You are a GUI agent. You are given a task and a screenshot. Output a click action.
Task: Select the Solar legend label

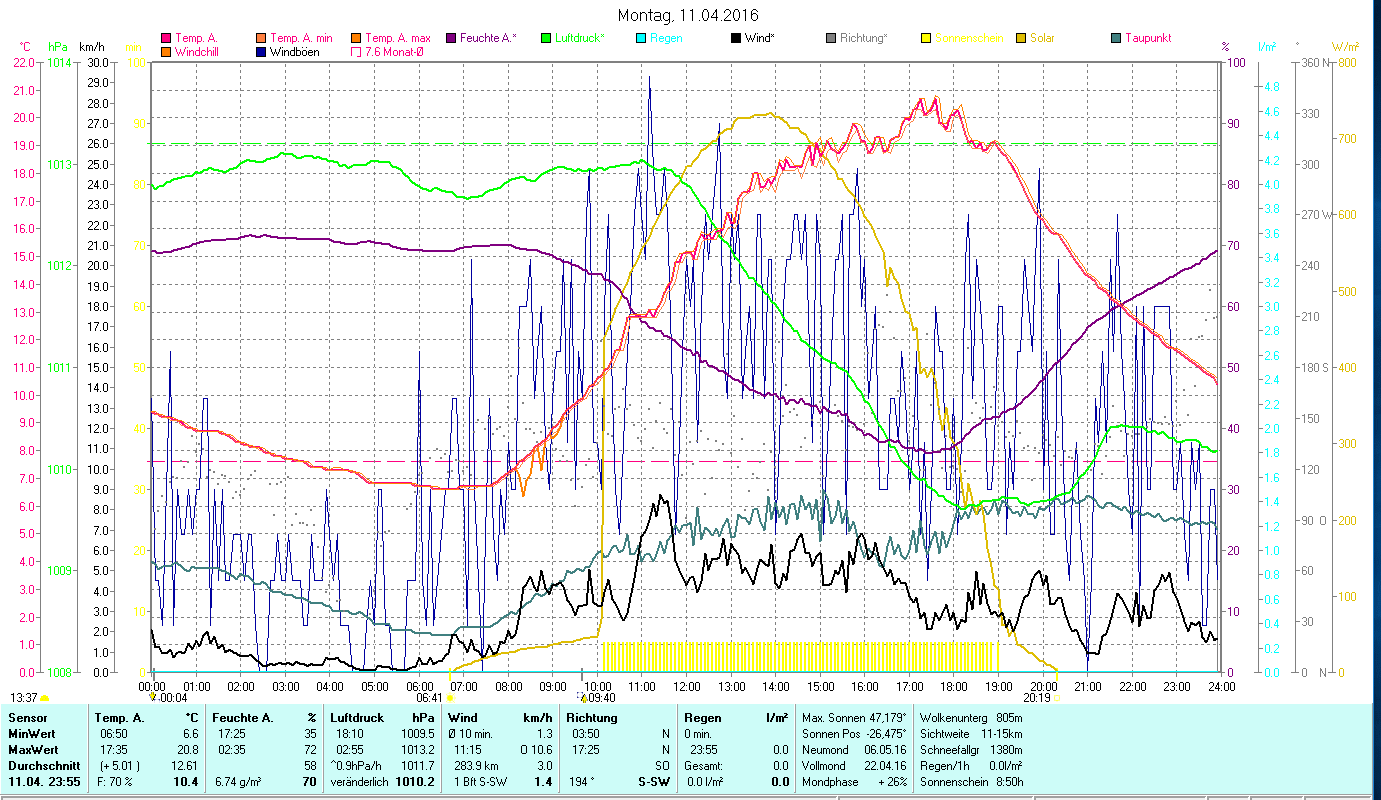[1044, 38]
